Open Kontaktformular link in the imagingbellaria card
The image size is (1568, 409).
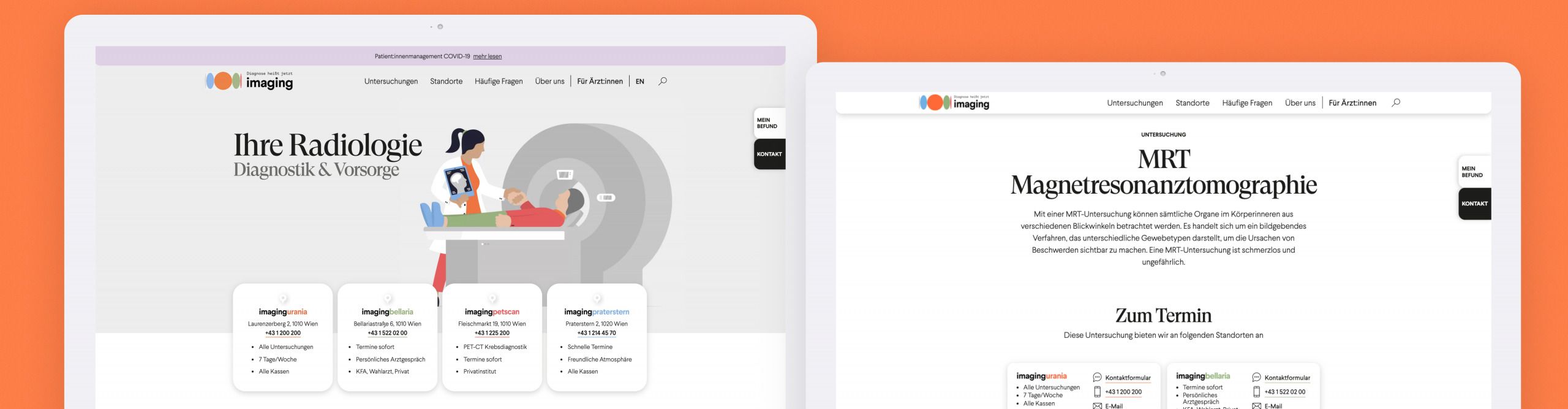(x=1287, y=378)
